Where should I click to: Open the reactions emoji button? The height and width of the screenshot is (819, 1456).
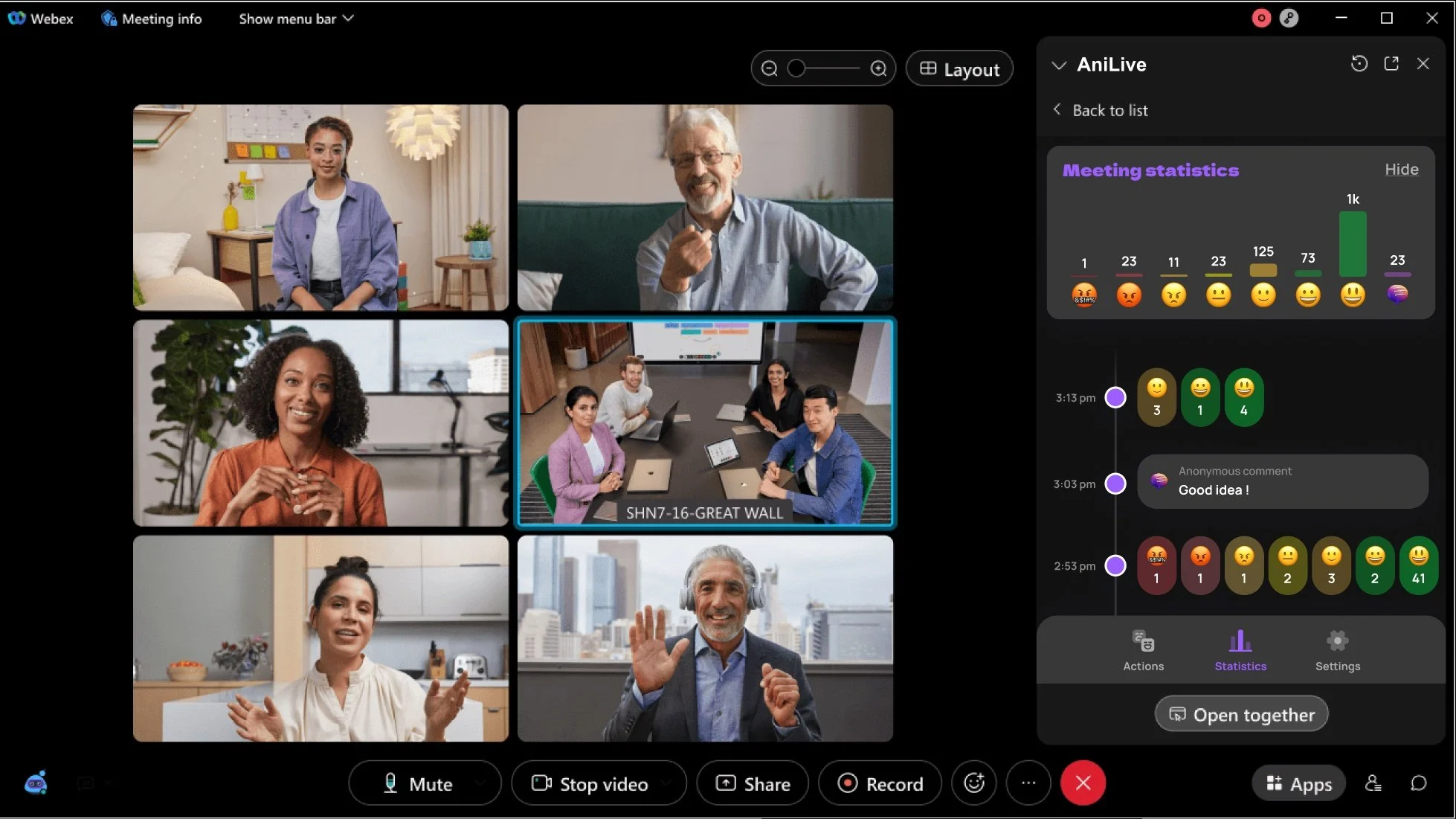(x=974, y=783)
